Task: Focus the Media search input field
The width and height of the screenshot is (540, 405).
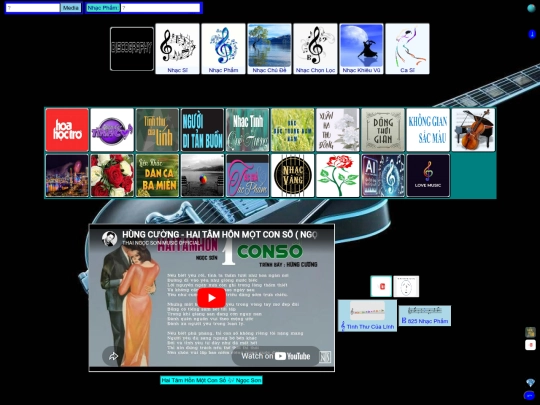Action: pos(33,8)
